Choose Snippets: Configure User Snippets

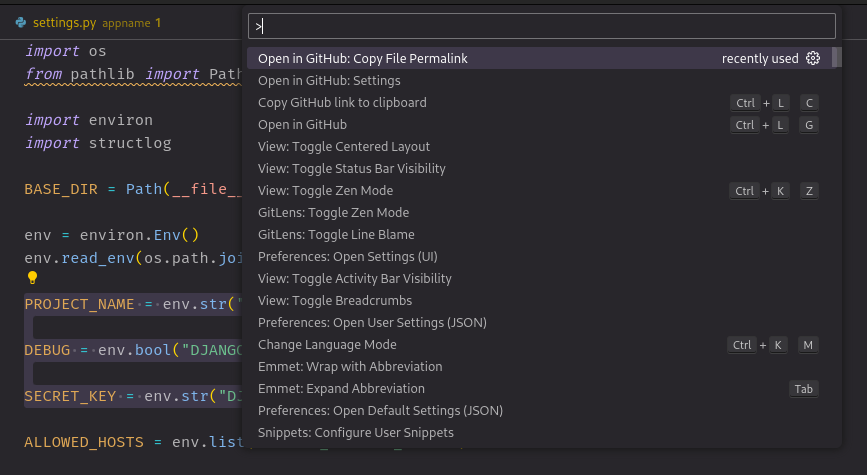539,432
